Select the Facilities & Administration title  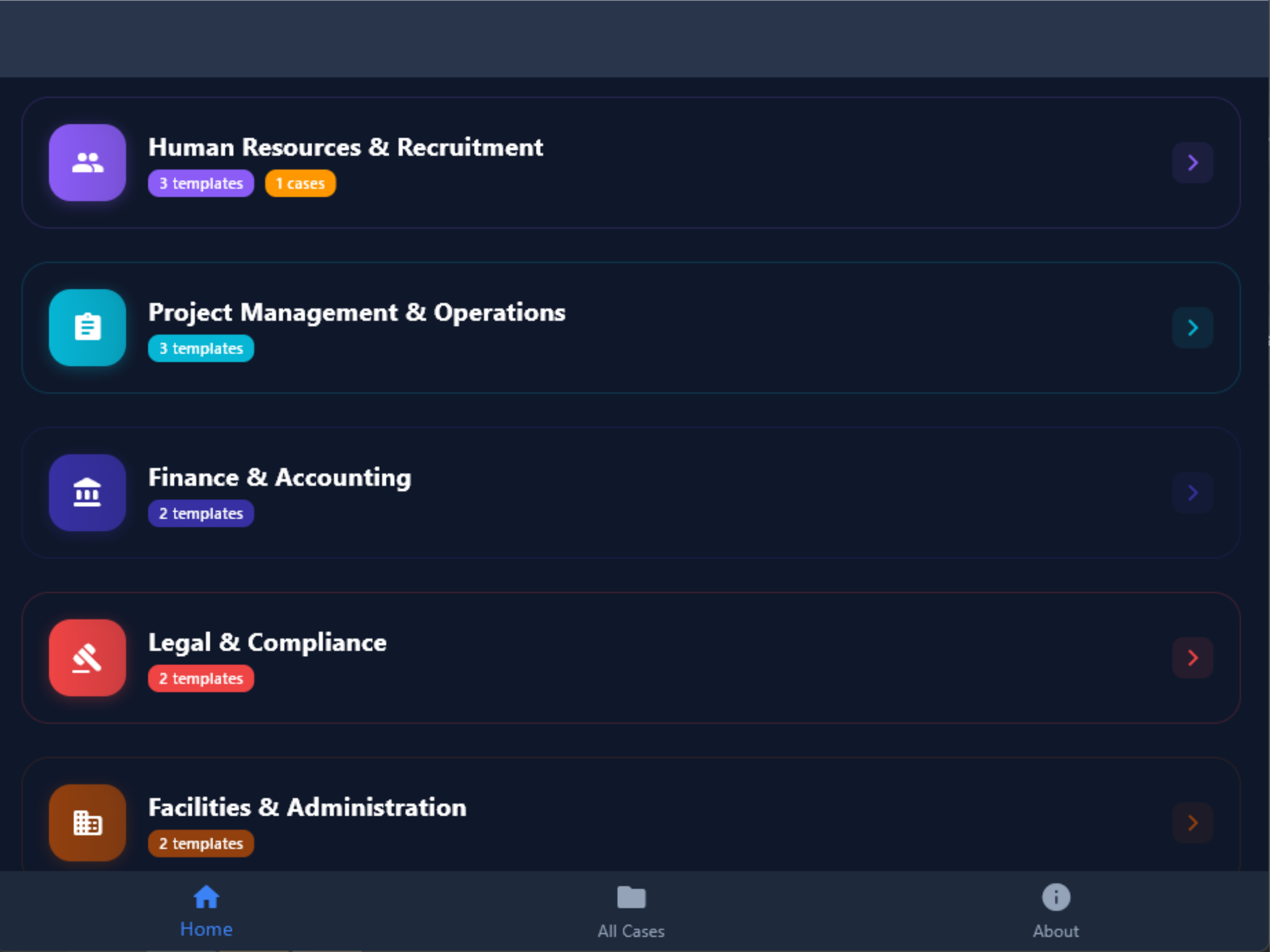click(307, 807)
